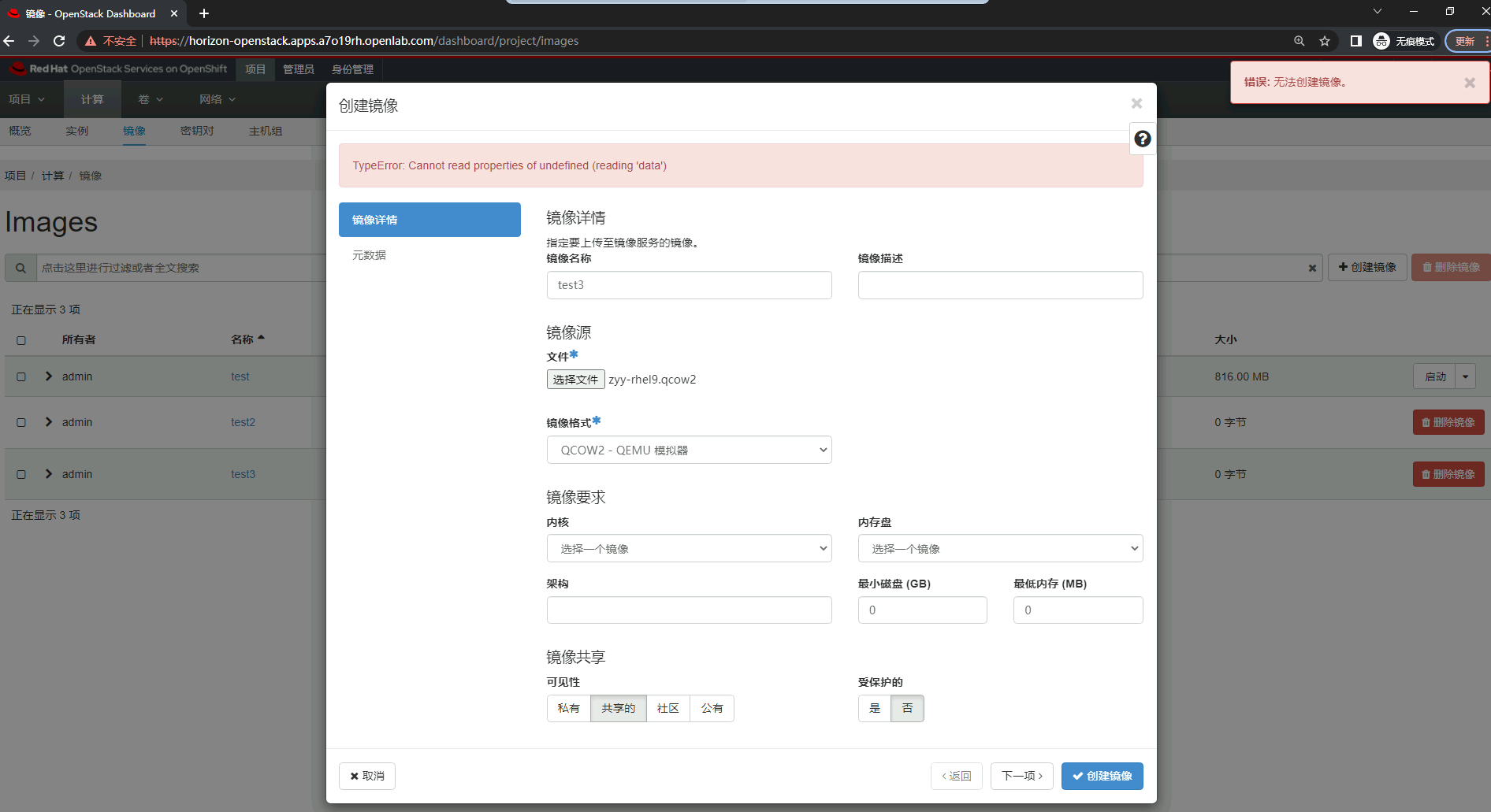Click the browser back arrow

9,41
